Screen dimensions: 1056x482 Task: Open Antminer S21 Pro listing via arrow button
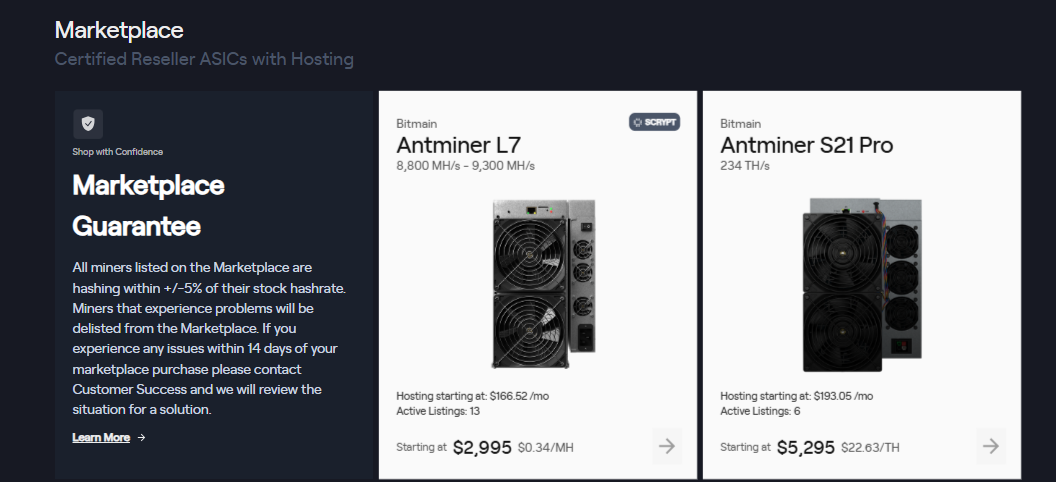click(991, 446)
